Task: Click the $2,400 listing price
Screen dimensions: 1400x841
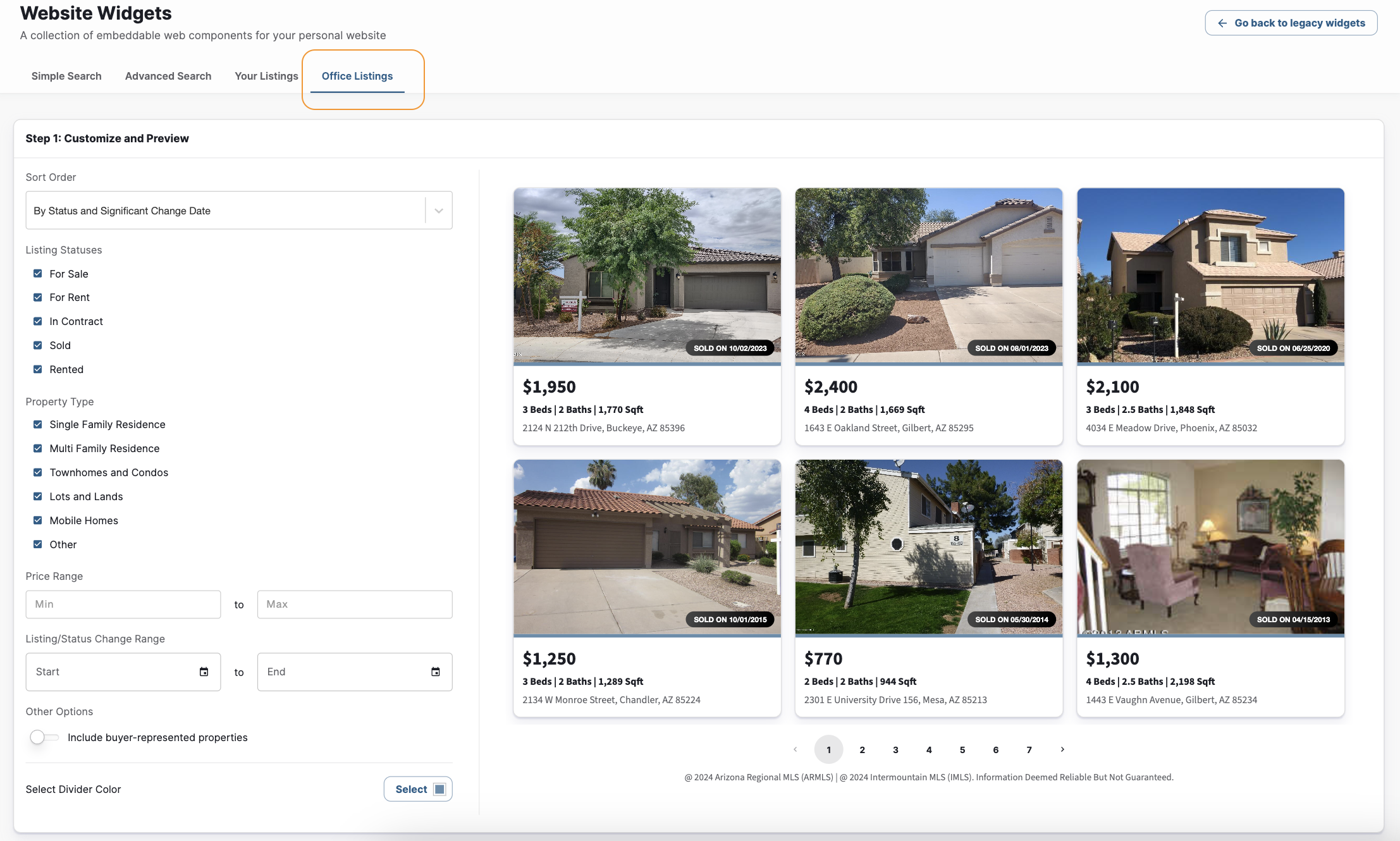Action: tap(831, 387)
